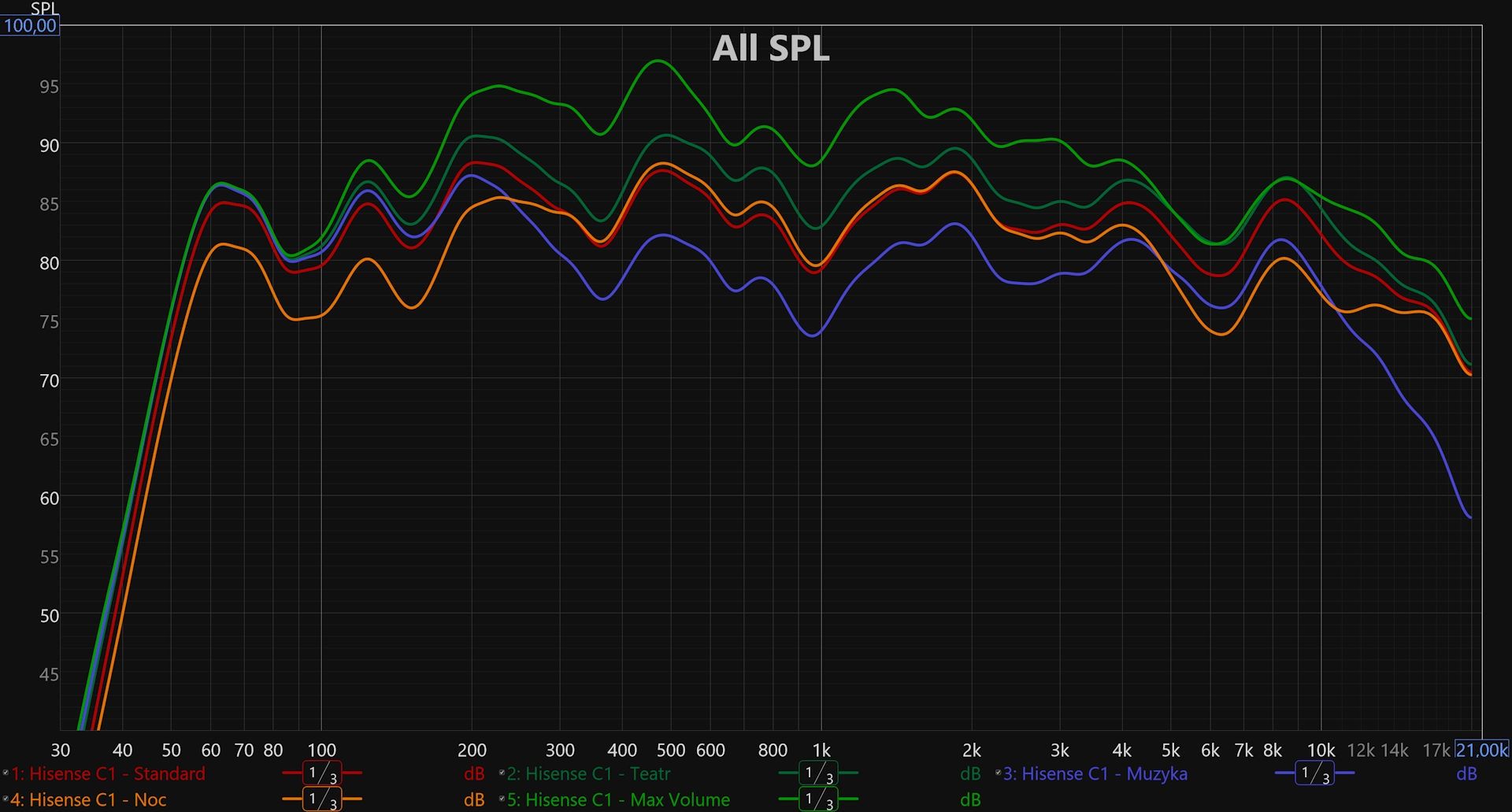The width and height of the screenshot is (1512, 812).
Task: Click the 55 dB tick on SPL axis
Action: (49, 557)
